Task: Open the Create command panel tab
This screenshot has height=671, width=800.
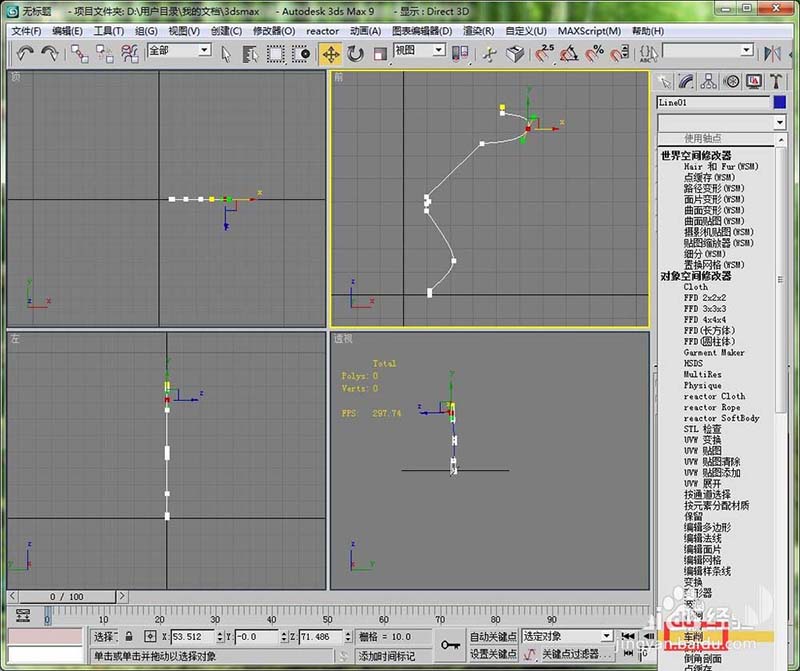Action: [664, 81]
